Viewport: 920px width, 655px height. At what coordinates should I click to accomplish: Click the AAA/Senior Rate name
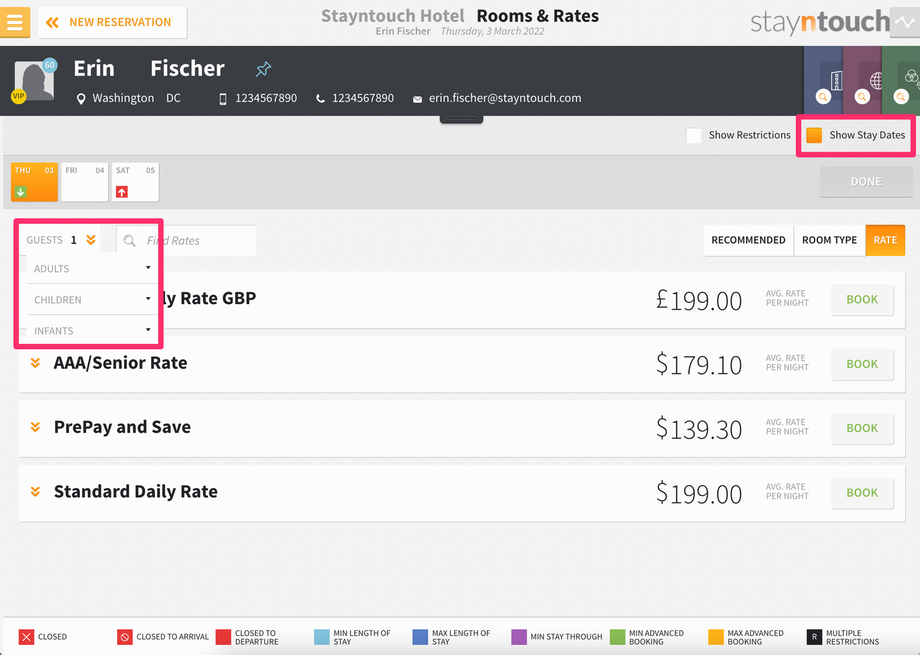pos(120,363)
